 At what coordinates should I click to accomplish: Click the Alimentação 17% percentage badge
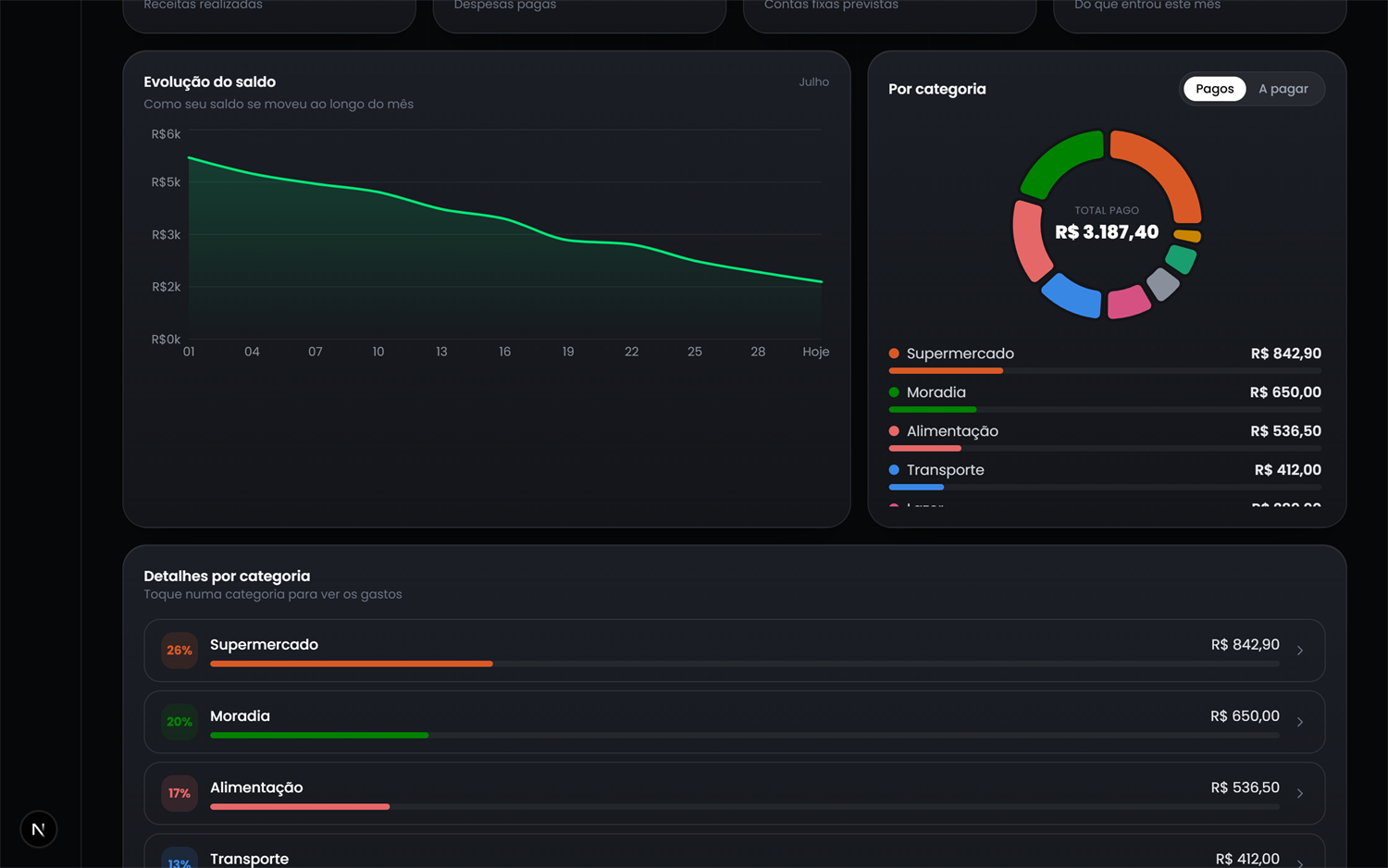(x=180, y=793)
